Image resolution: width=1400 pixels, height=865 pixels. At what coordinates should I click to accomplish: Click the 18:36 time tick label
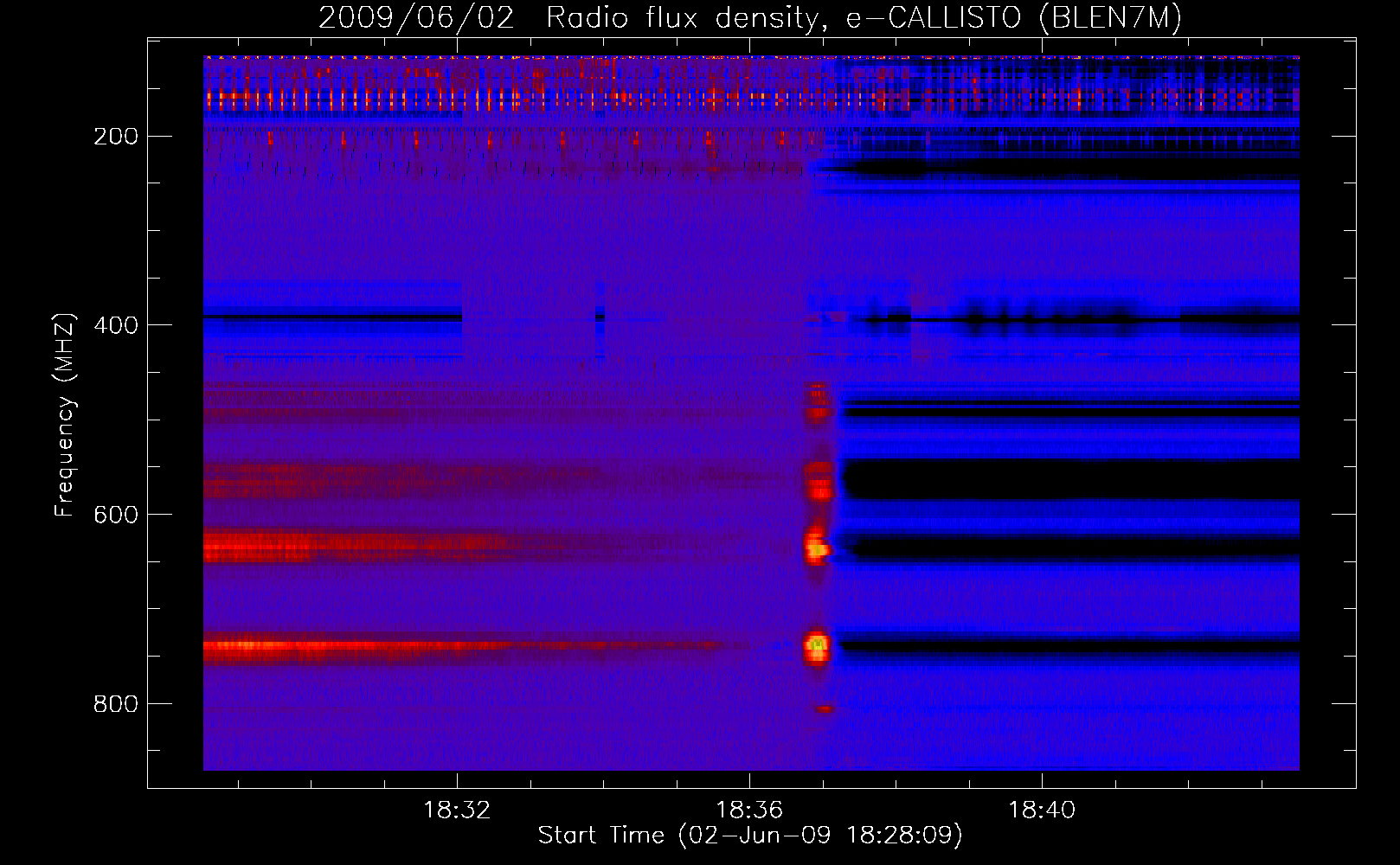749,811
